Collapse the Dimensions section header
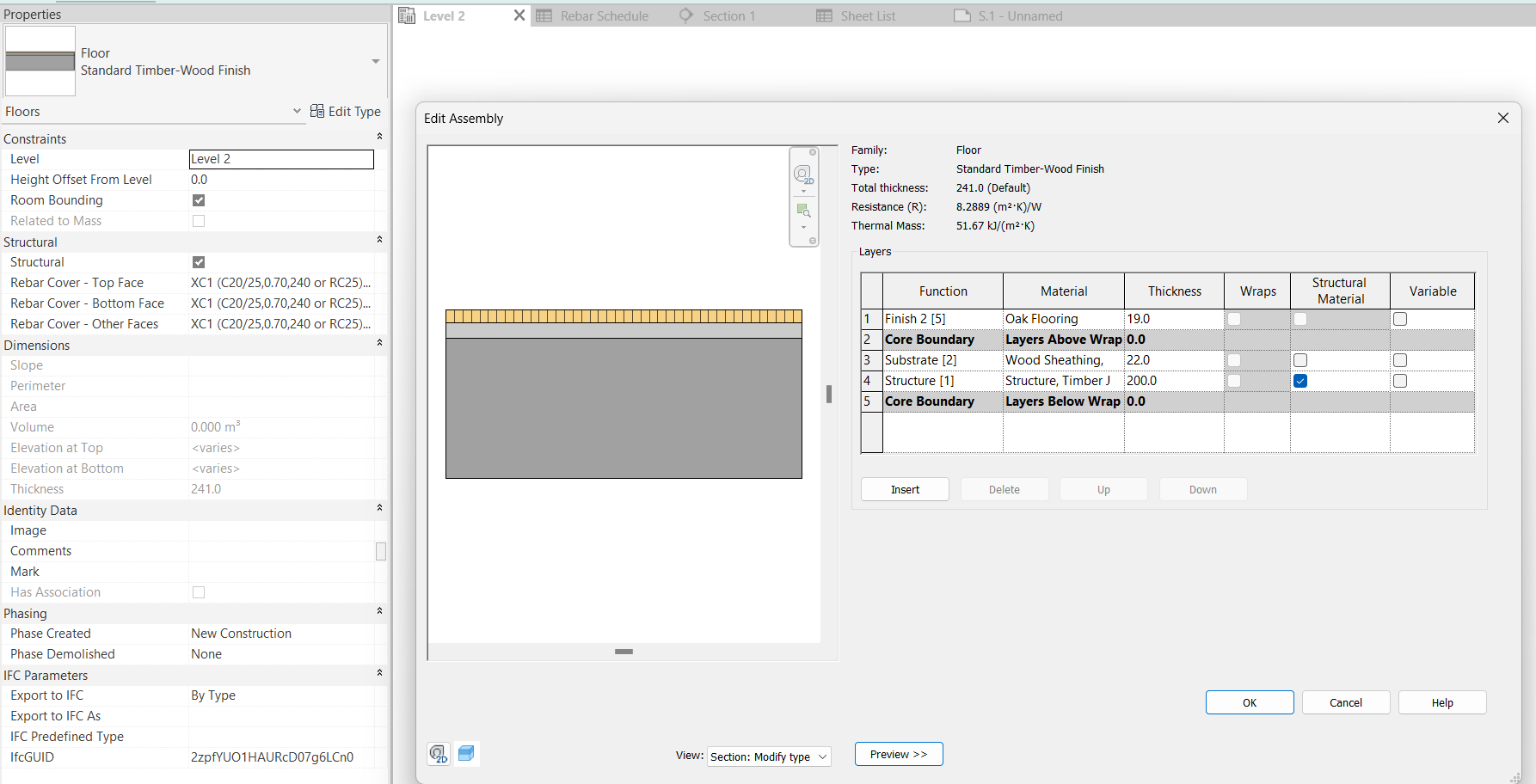Viewport: 1536px width, 784px height. point(379,343)
